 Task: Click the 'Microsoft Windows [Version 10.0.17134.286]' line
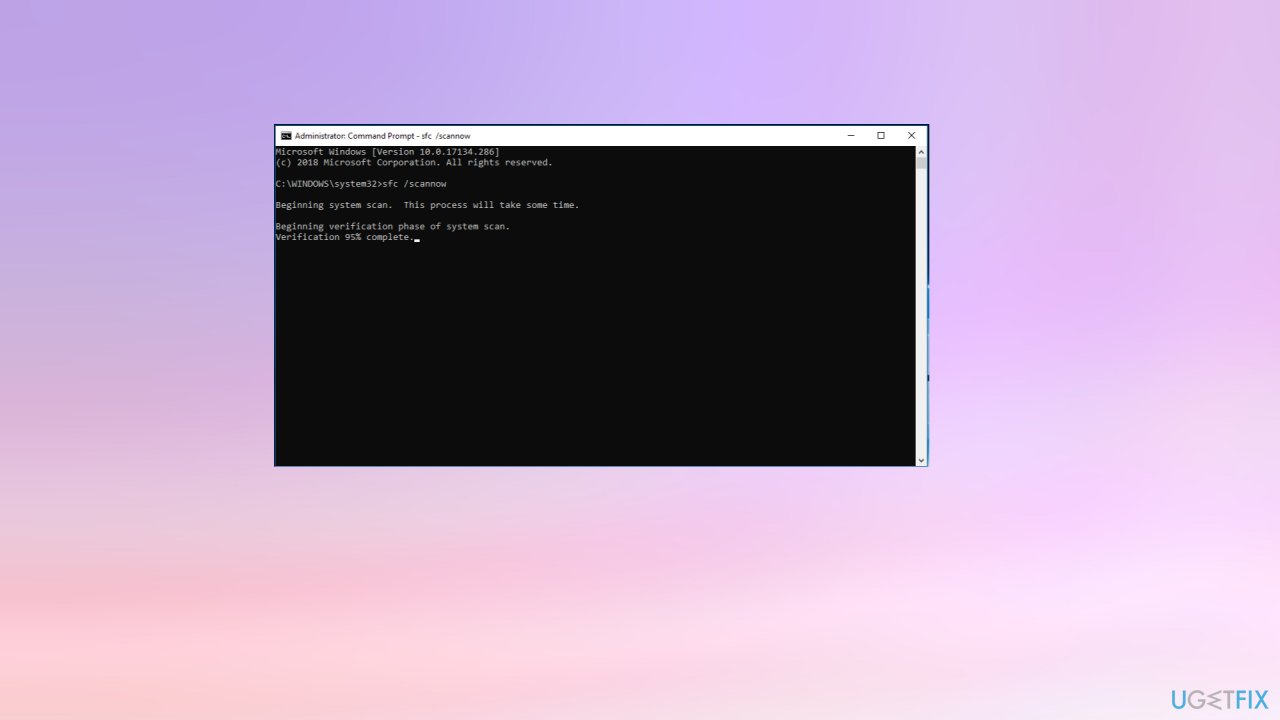(x=387, y=152)
